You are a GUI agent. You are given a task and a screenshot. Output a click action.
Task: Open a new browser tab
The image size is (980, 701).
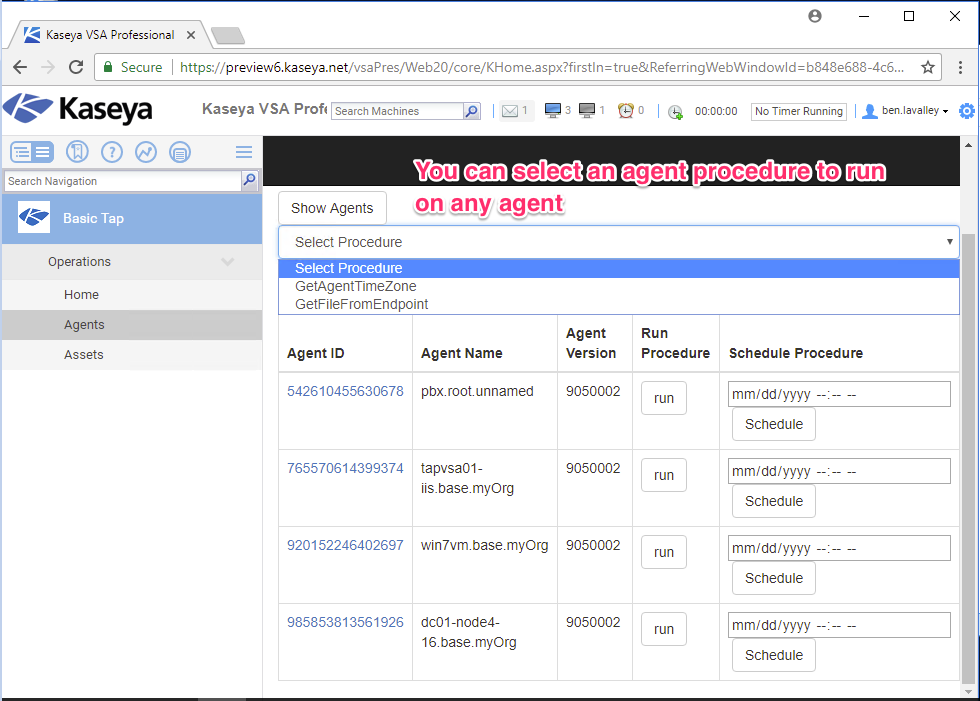228,36
